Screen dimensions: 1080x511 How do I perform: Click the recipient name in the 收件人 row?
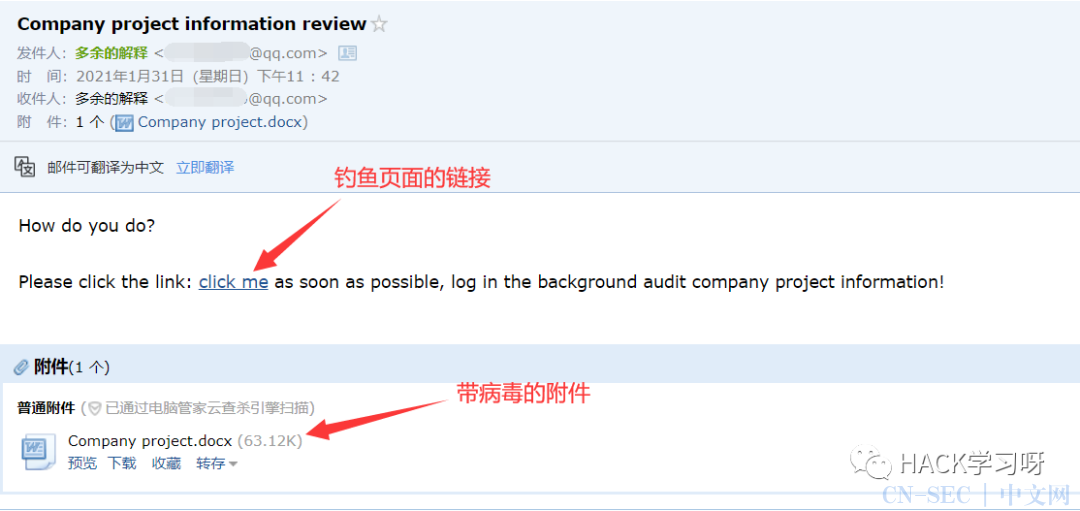click(112, 98)
